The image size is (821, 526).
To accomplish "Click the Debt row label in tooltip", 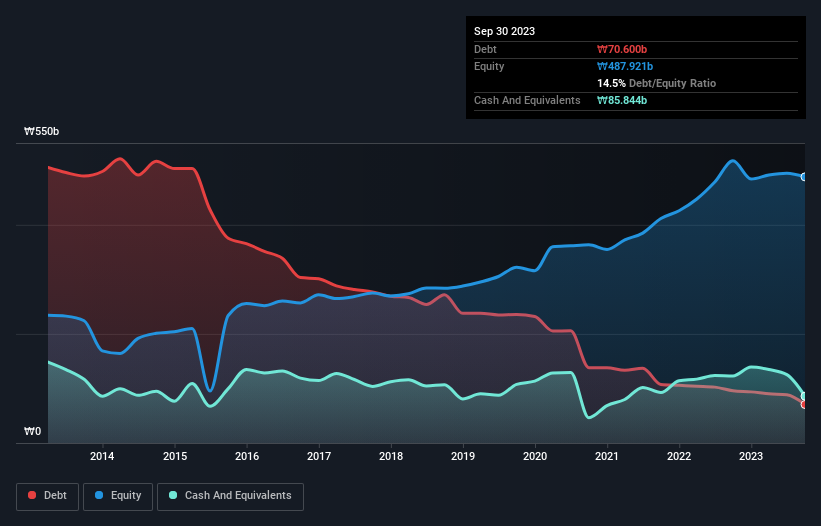I will coord(485,49).
